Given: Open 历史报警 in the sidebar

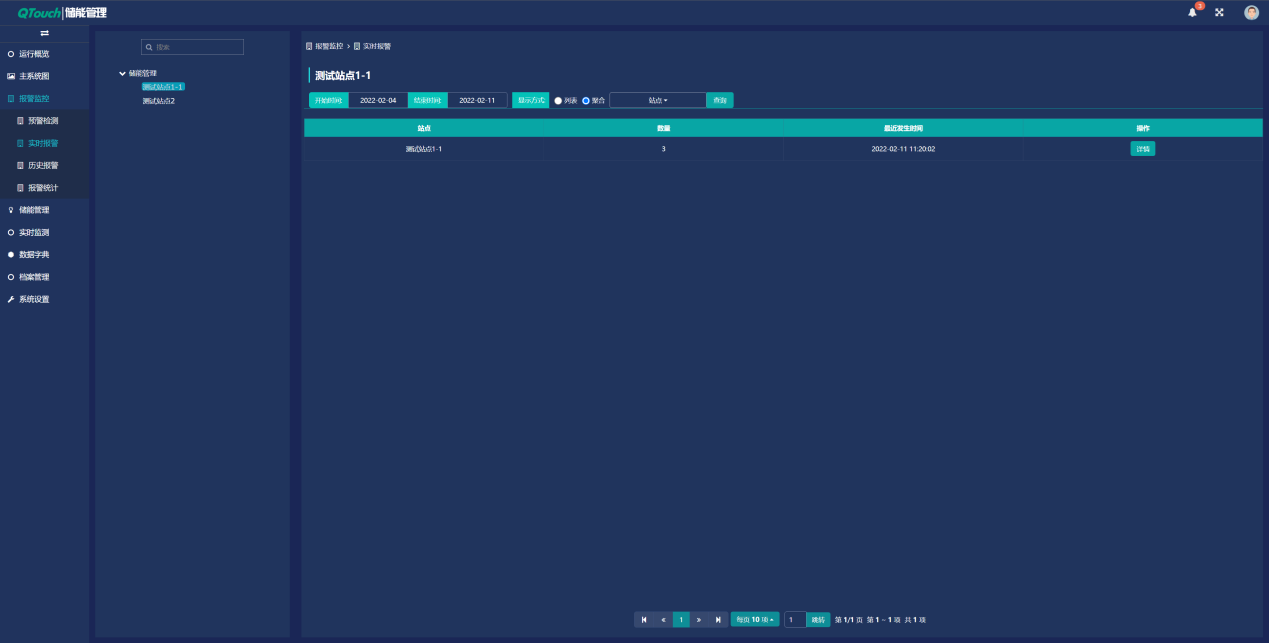Looking at the screenshot, I should 43,165.
